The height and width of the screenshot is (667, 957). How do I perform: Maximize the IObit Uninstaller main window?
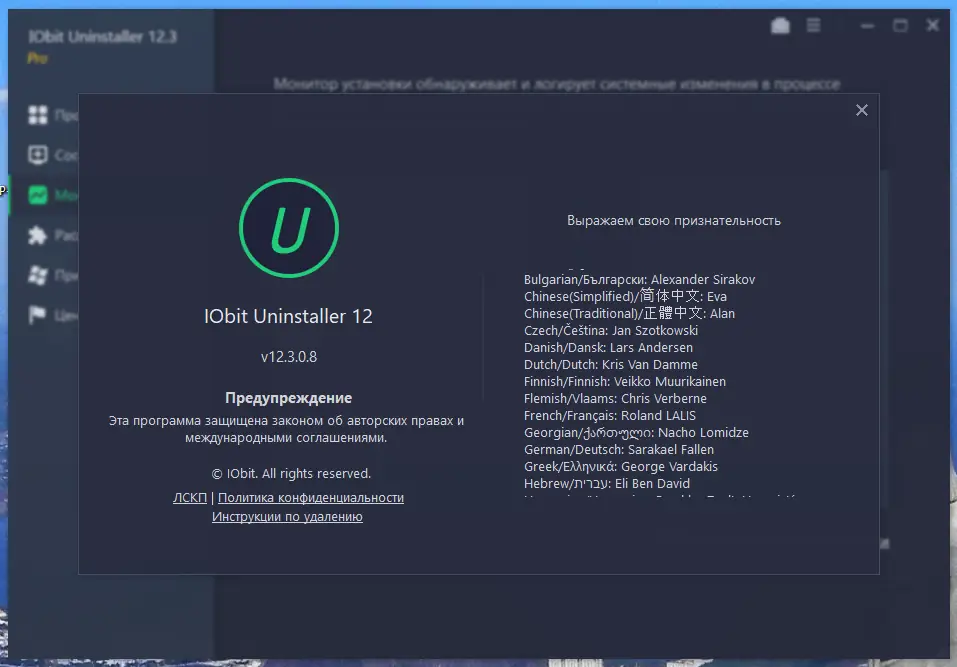[900, 26]
